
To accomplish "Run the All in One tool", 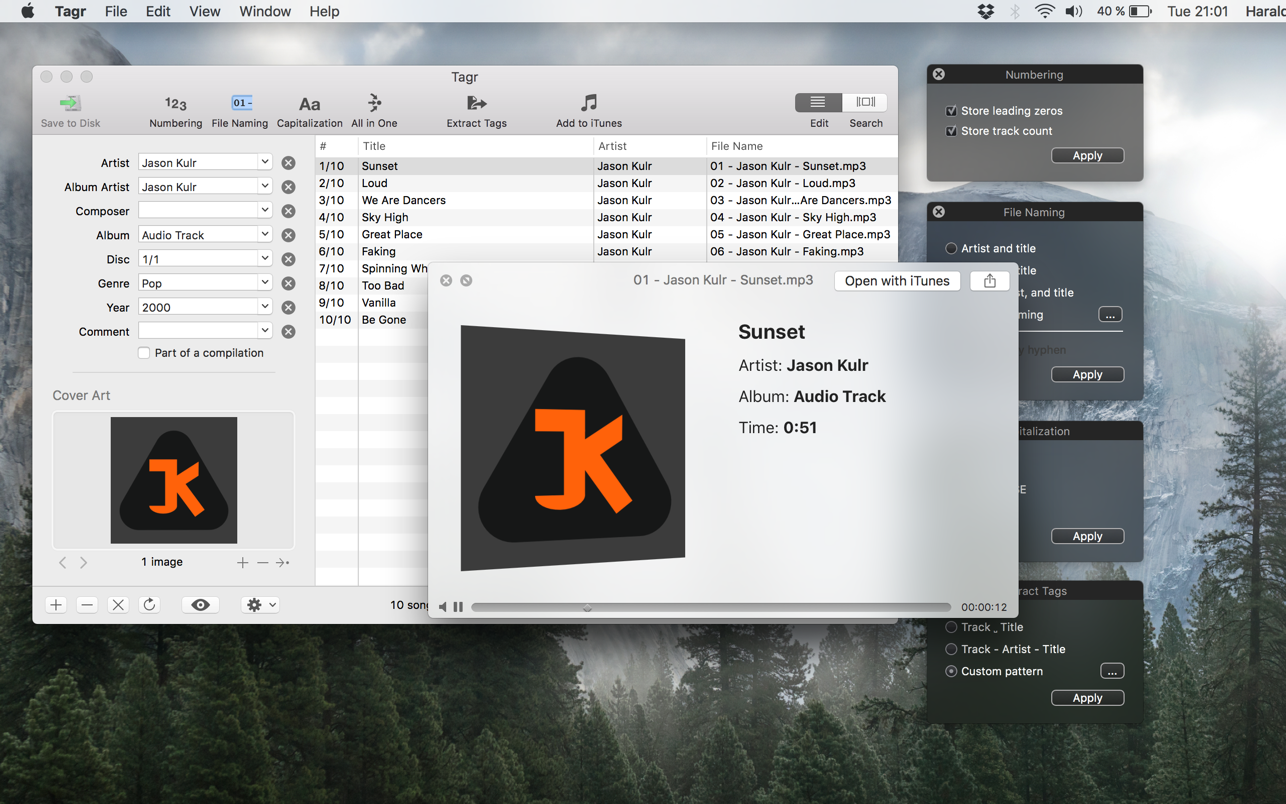I will [374, 111].
